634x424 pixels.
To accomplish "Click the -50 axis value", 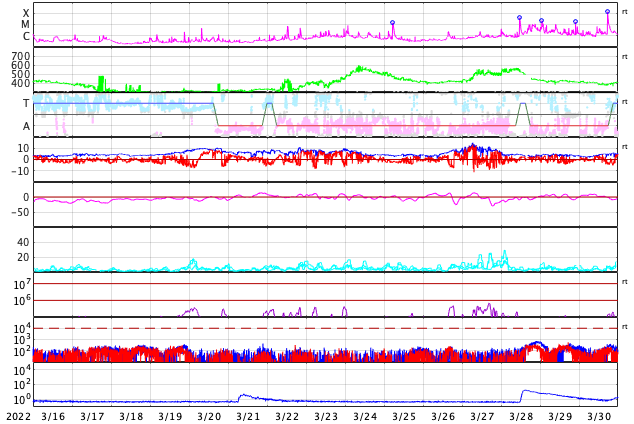I will click(20, 212).
